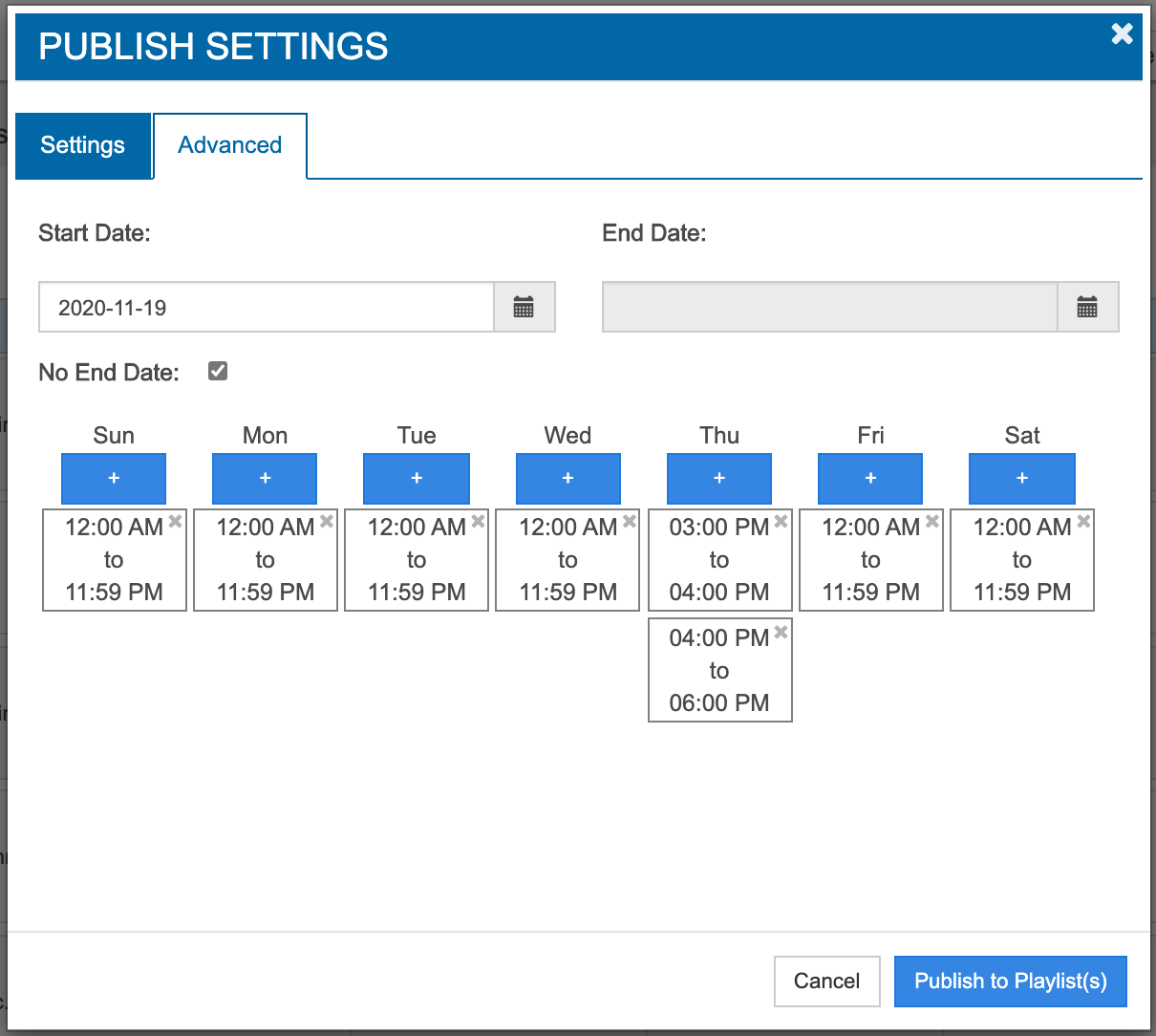Click the Start Date input field
1156x1036 pixels.
point(266,307)
